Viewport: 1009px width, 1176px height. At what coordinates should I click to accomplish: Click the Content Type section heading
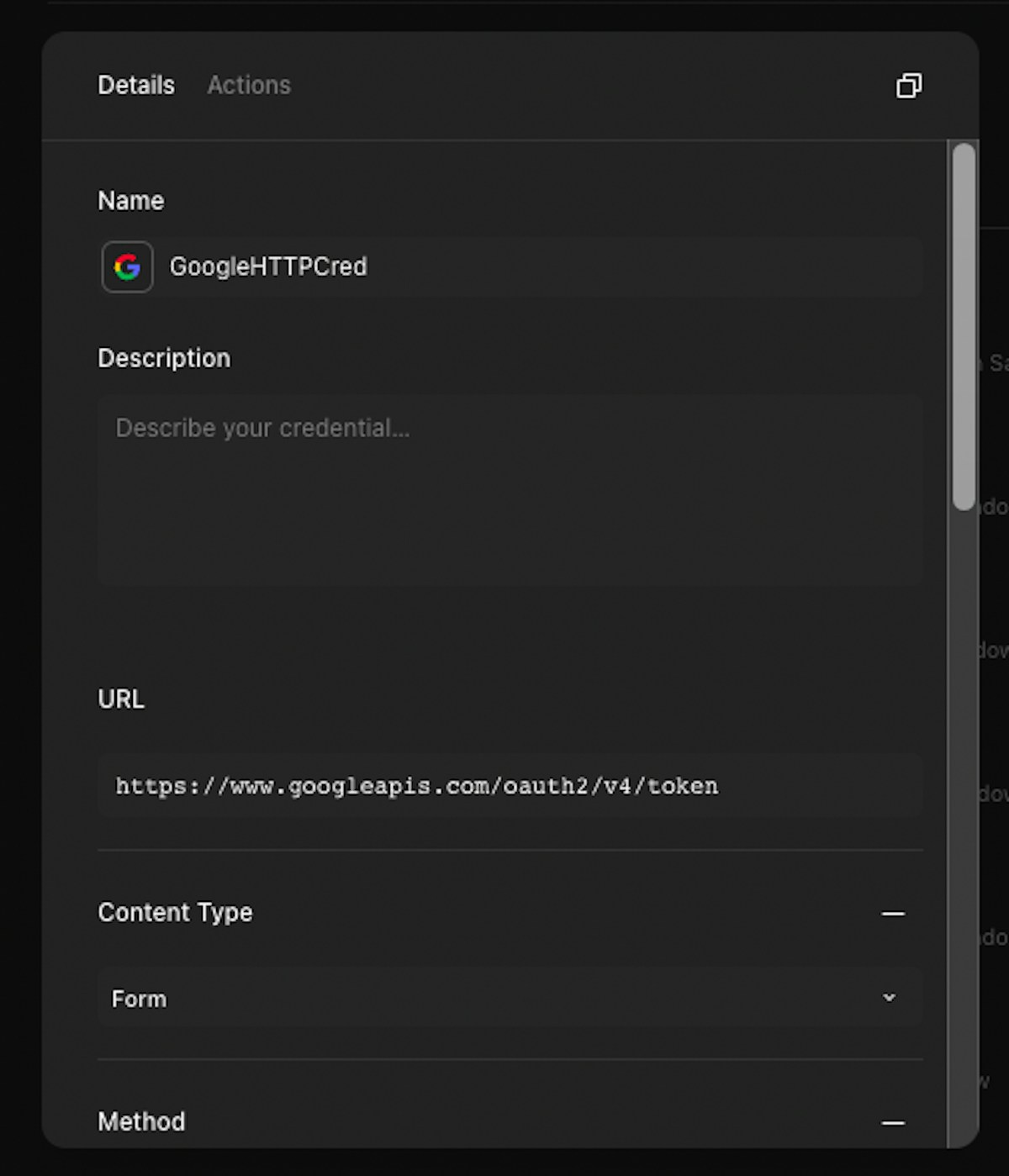coord(175,913)
